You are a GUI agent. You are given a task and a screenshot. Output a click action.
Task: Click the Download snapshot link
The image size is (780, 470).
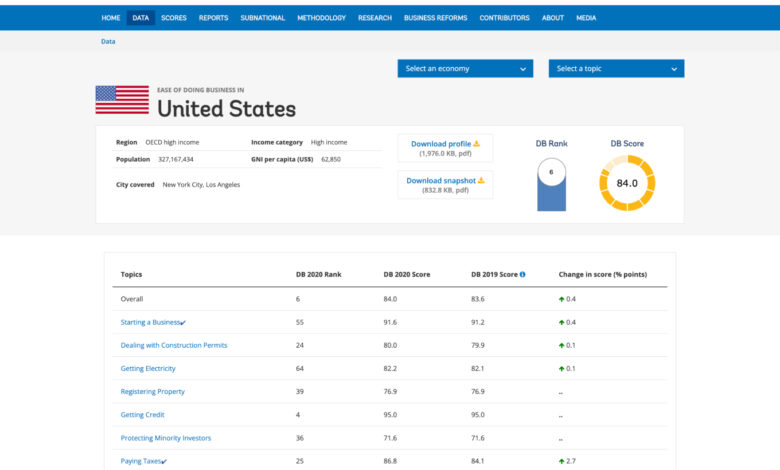point(441,181)
